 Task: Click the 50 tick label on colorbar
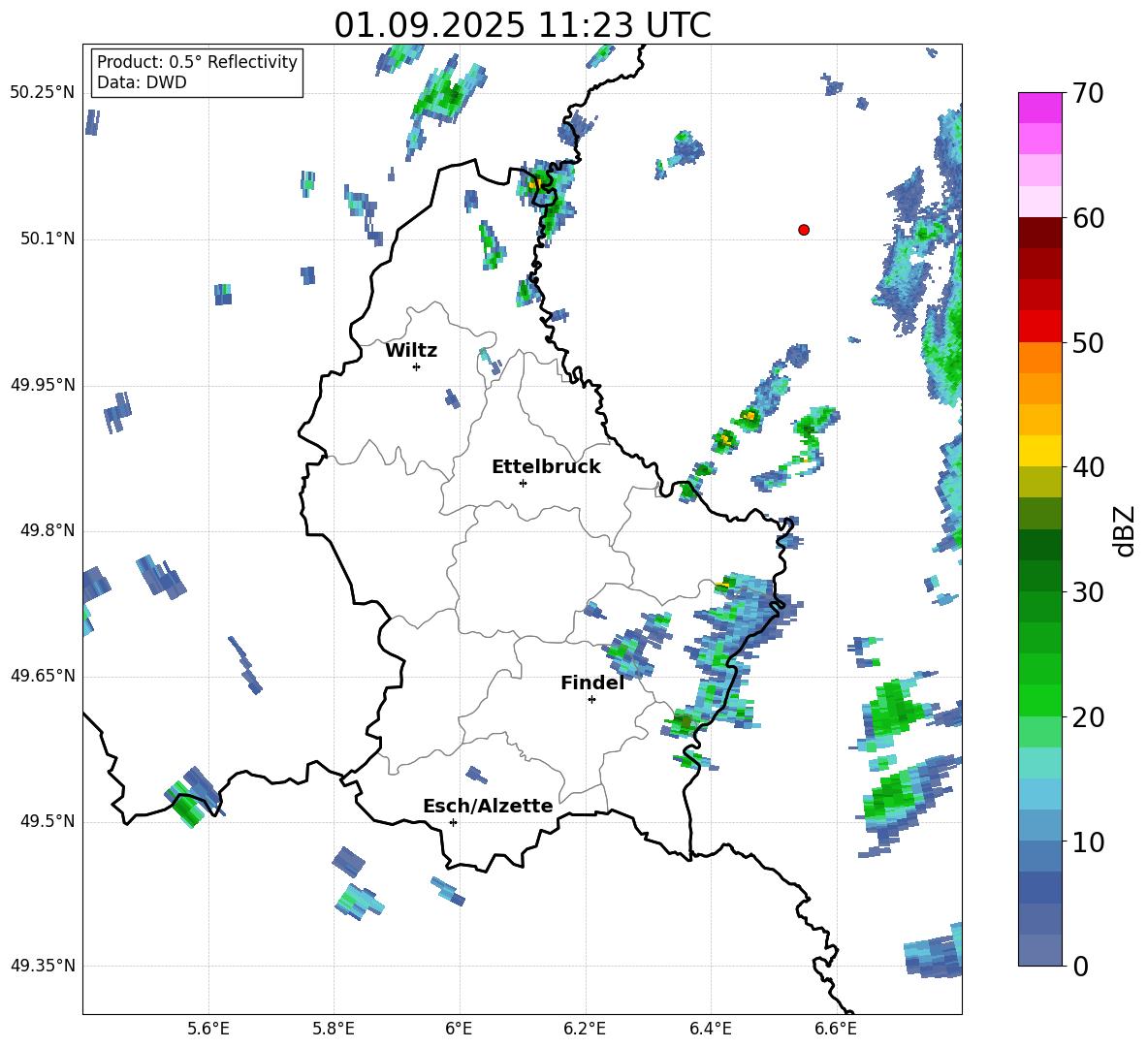click(x=1088, y=342)
